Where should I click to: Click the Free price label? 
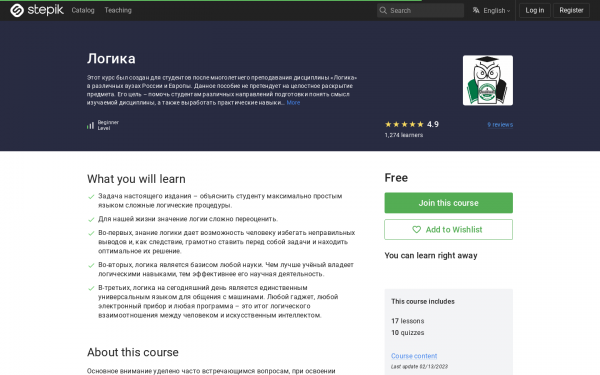396,178
